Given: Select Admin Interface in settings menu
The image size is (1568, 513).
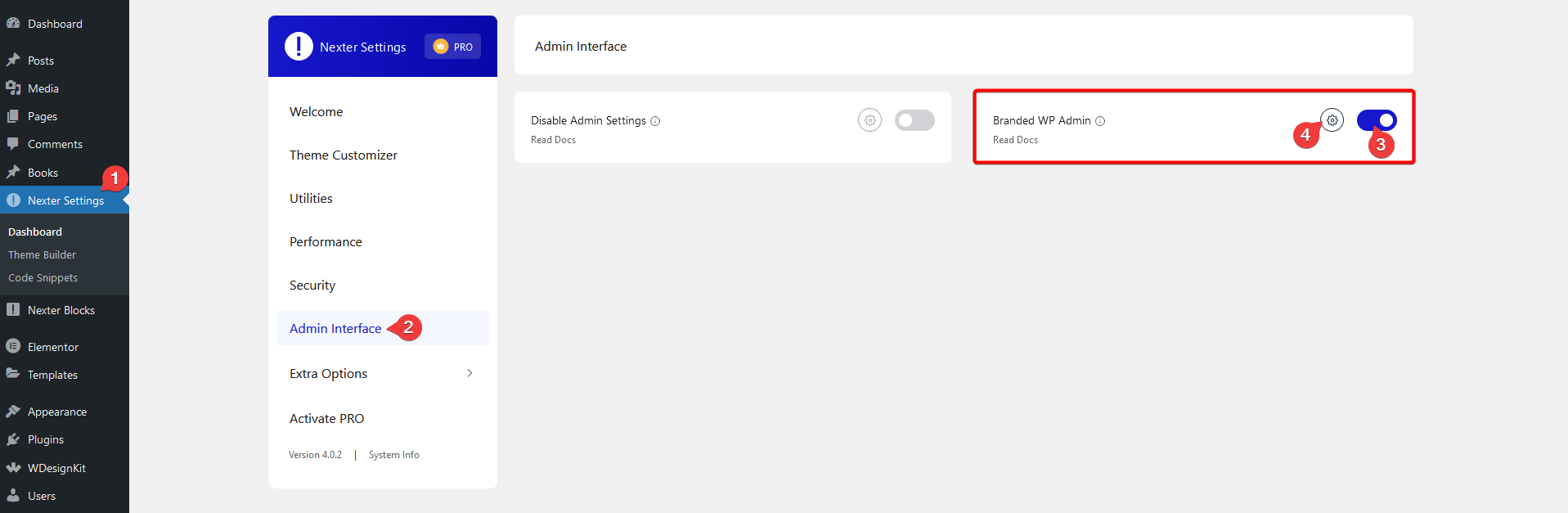Looking at the screenshot, I should point(383,327).
